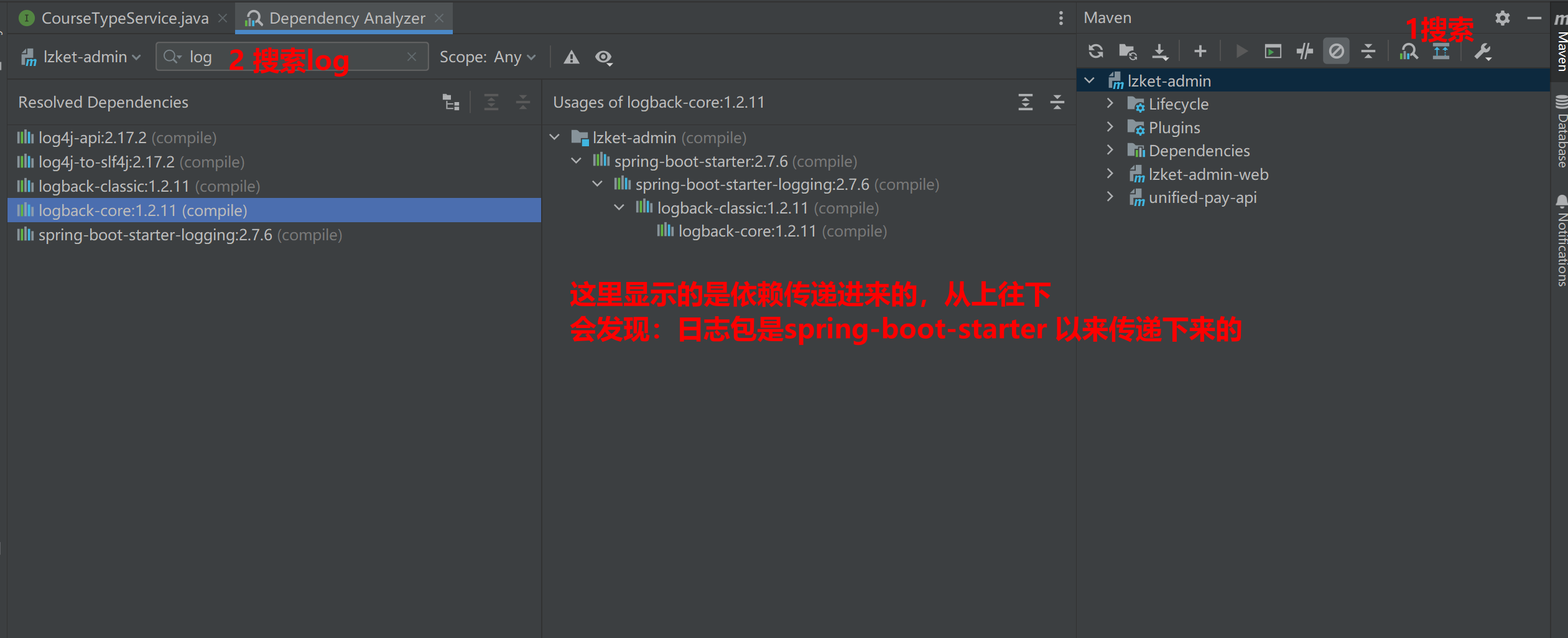Open the Dependency Analyzer options menu
Viewport: 1568px width, 638px height.
pos(1060,18)
